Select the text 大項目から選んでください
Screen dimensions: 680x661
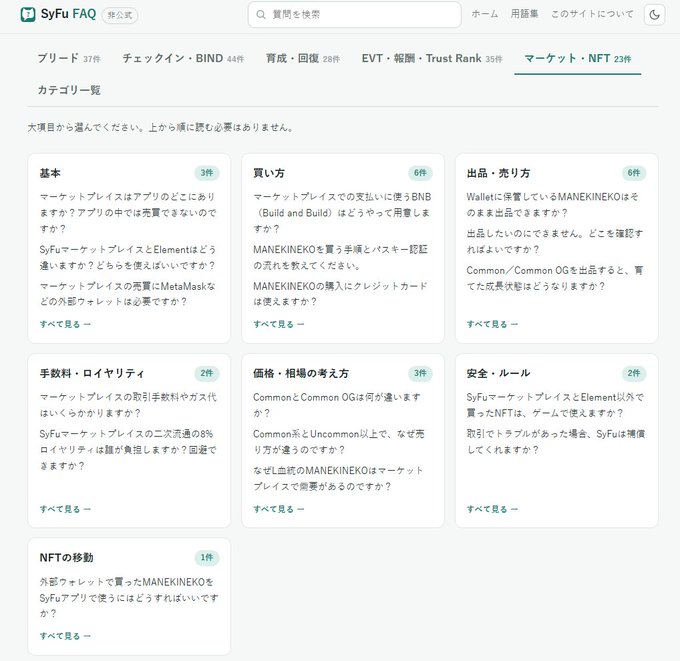pos(85,128)
